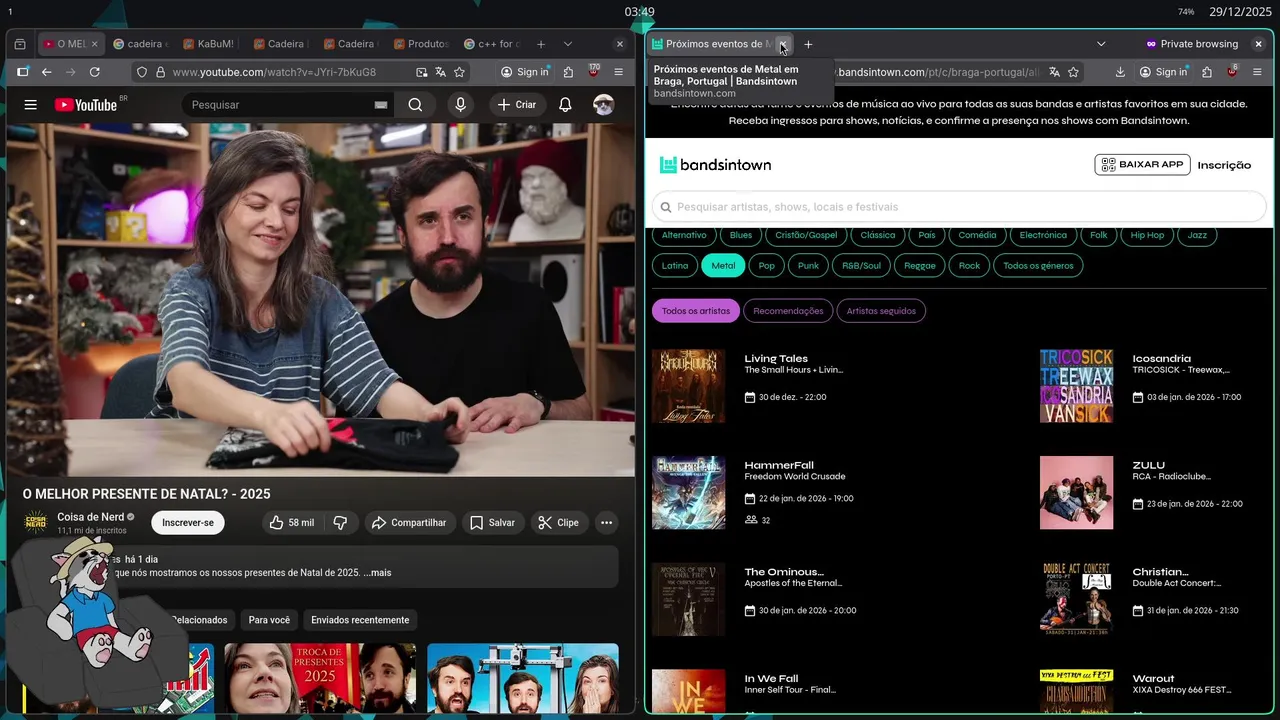Image resolution: width=1280 pixels, height=720 pixels.
Task: Switch to the cadeira Google search tab
Action: coord(141,44)
